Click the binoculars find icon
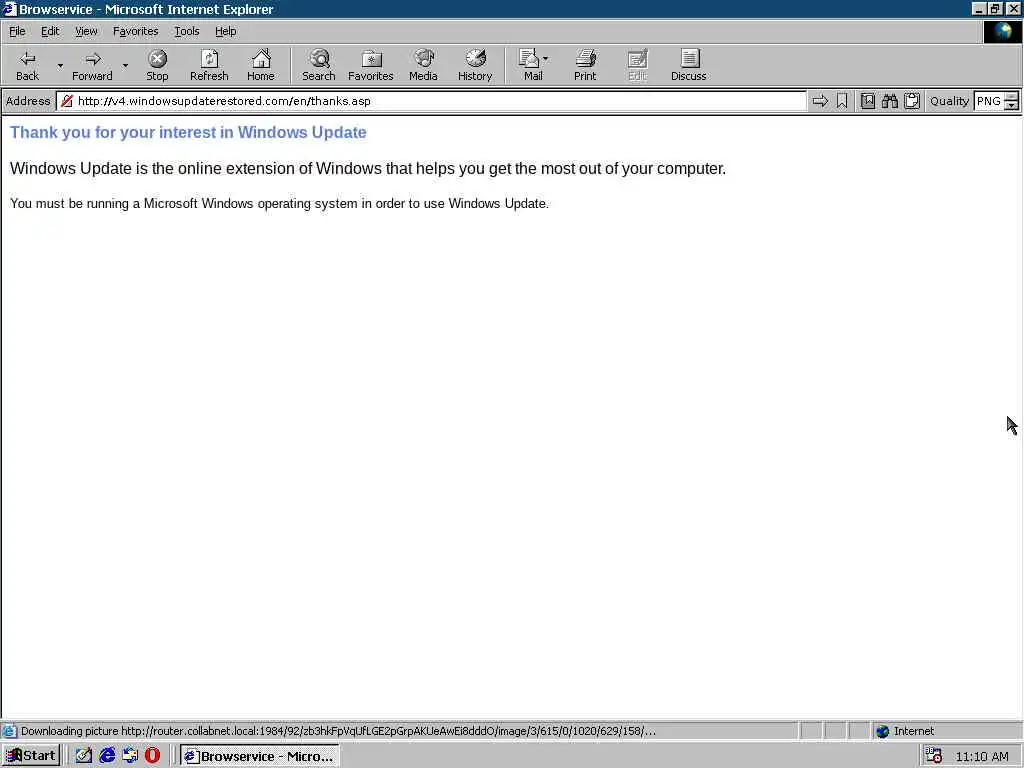 point(889,101)
